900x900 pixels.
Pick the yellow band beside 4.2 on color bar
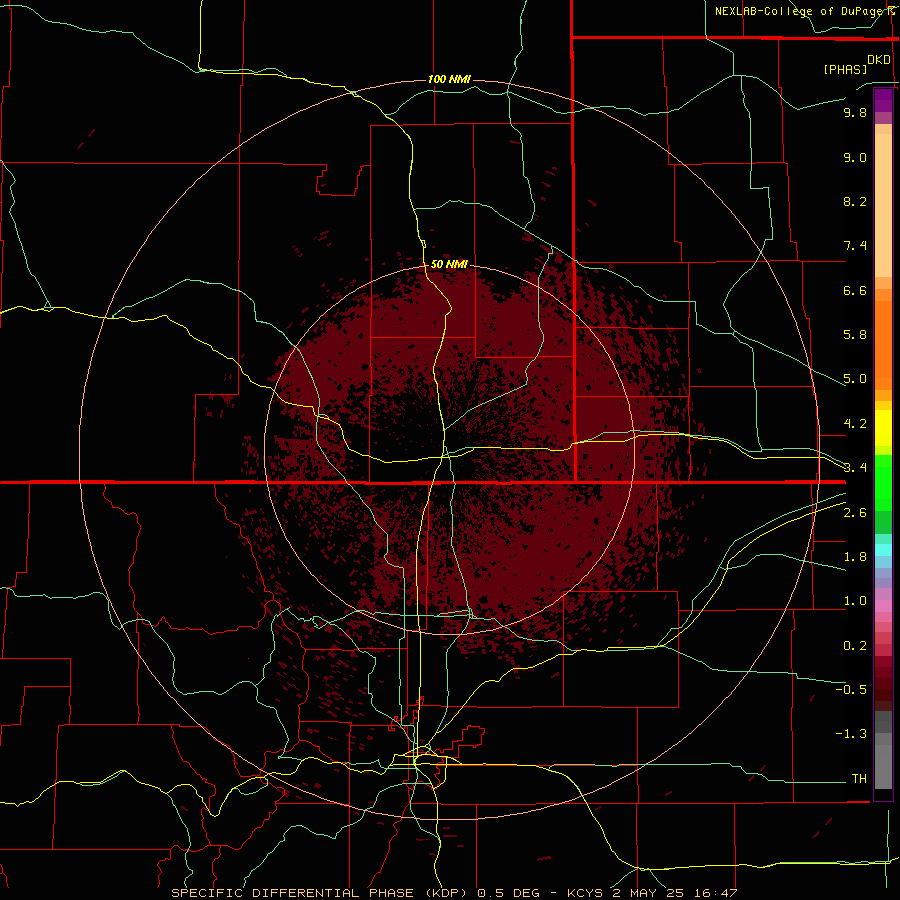[883, 428]
